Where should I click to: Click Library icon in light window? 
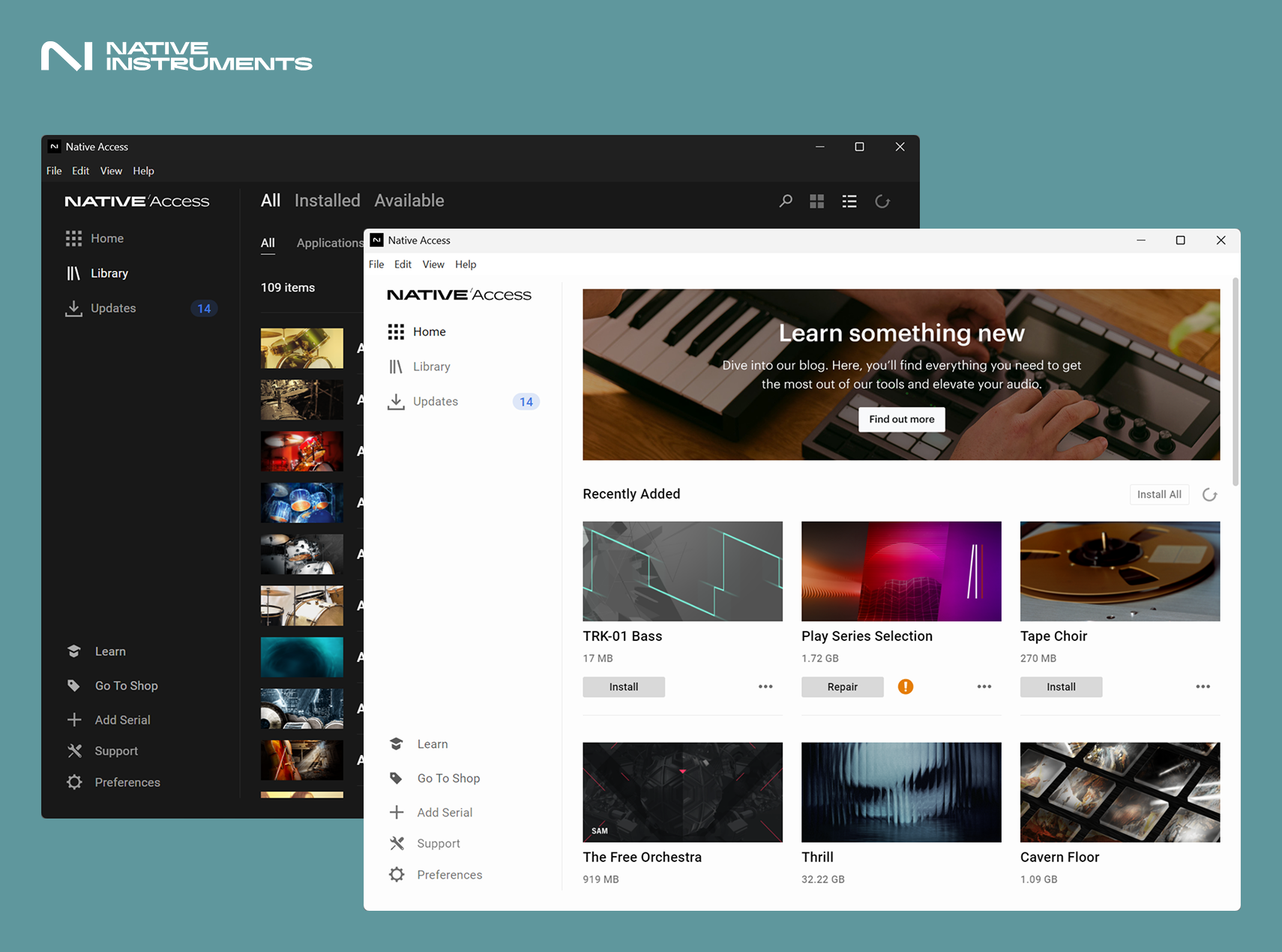click(396, 367)
